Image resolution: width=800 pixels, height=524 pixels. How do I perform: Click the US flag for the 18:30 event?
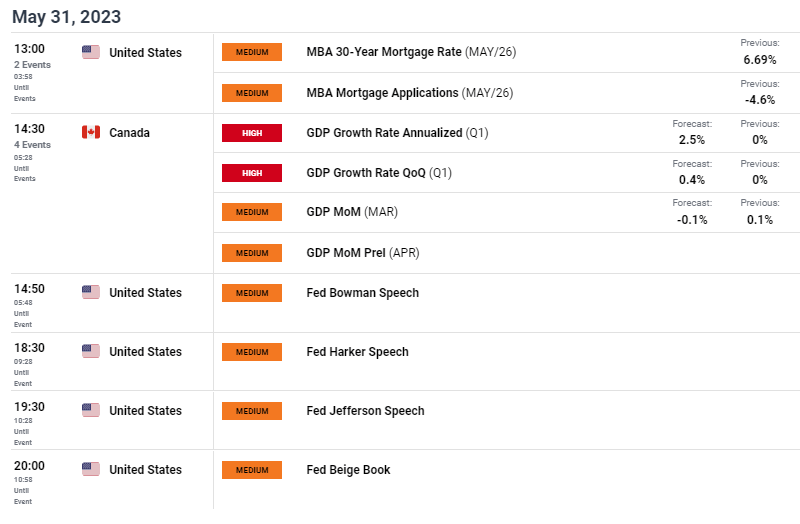pos(91,351)
